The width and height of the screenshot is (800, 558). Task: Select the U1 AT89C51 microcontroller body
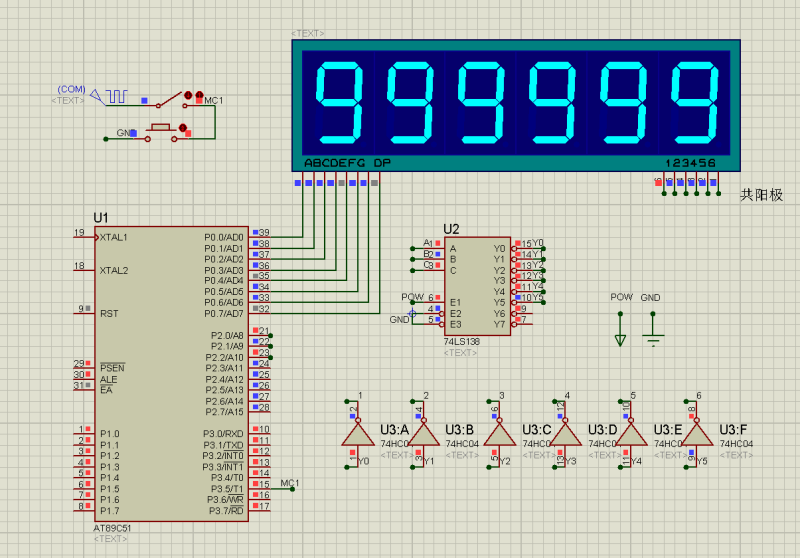pyautogui.click(x=171, y=374)
